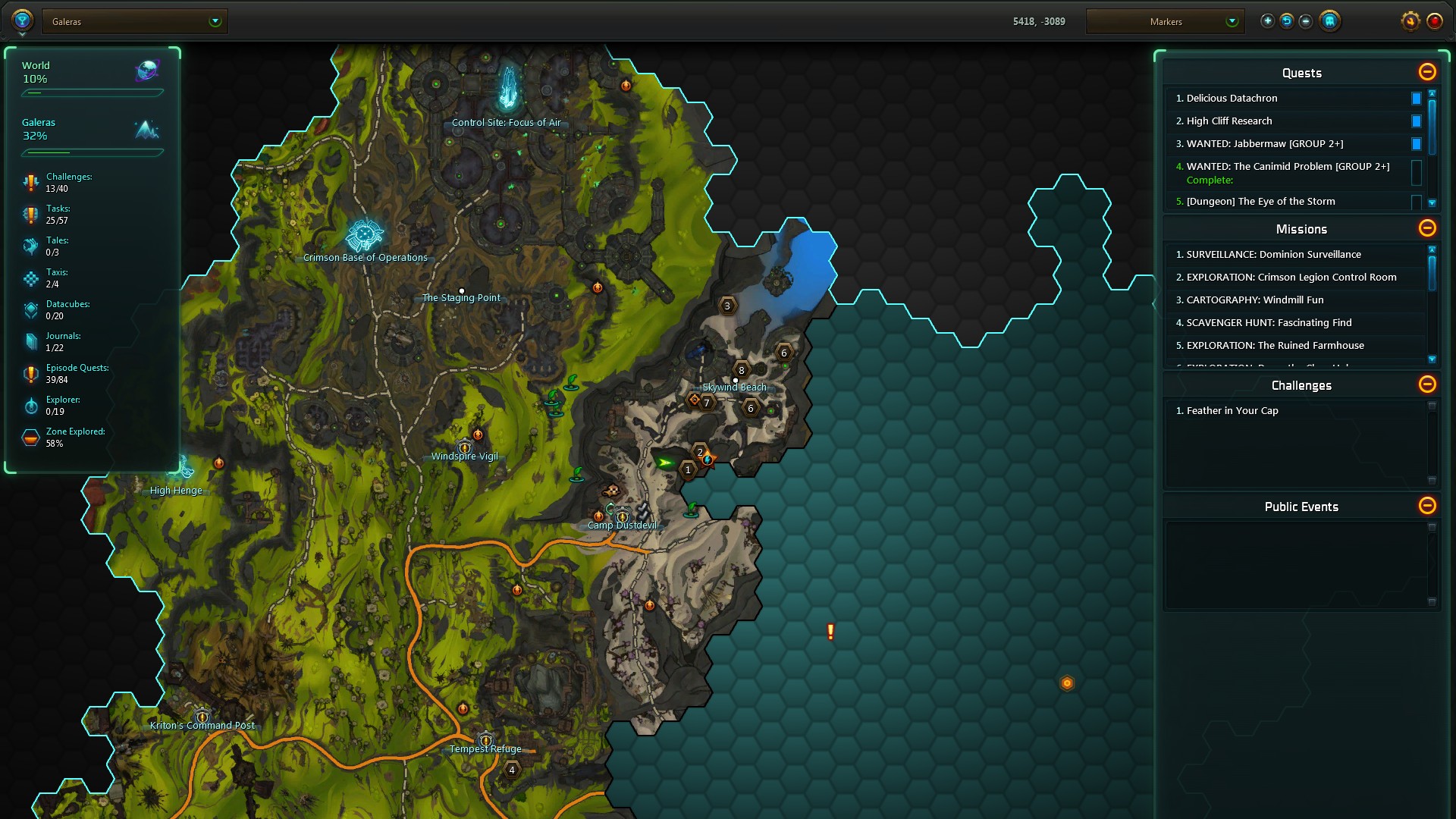Viewport: 1456px width, 819px height.
Task: Zoom out the map with minus button
Action: (x=1306, y=21)
